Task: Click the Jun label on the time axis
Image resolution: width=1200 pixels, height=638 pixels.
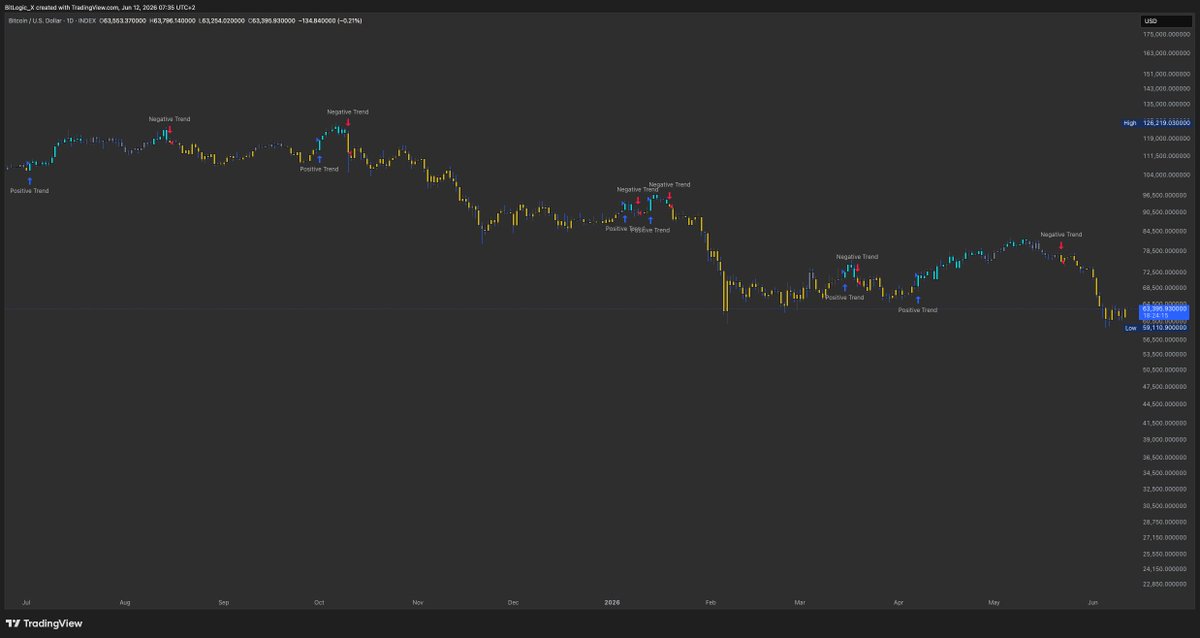Action: click(1093, 603)
